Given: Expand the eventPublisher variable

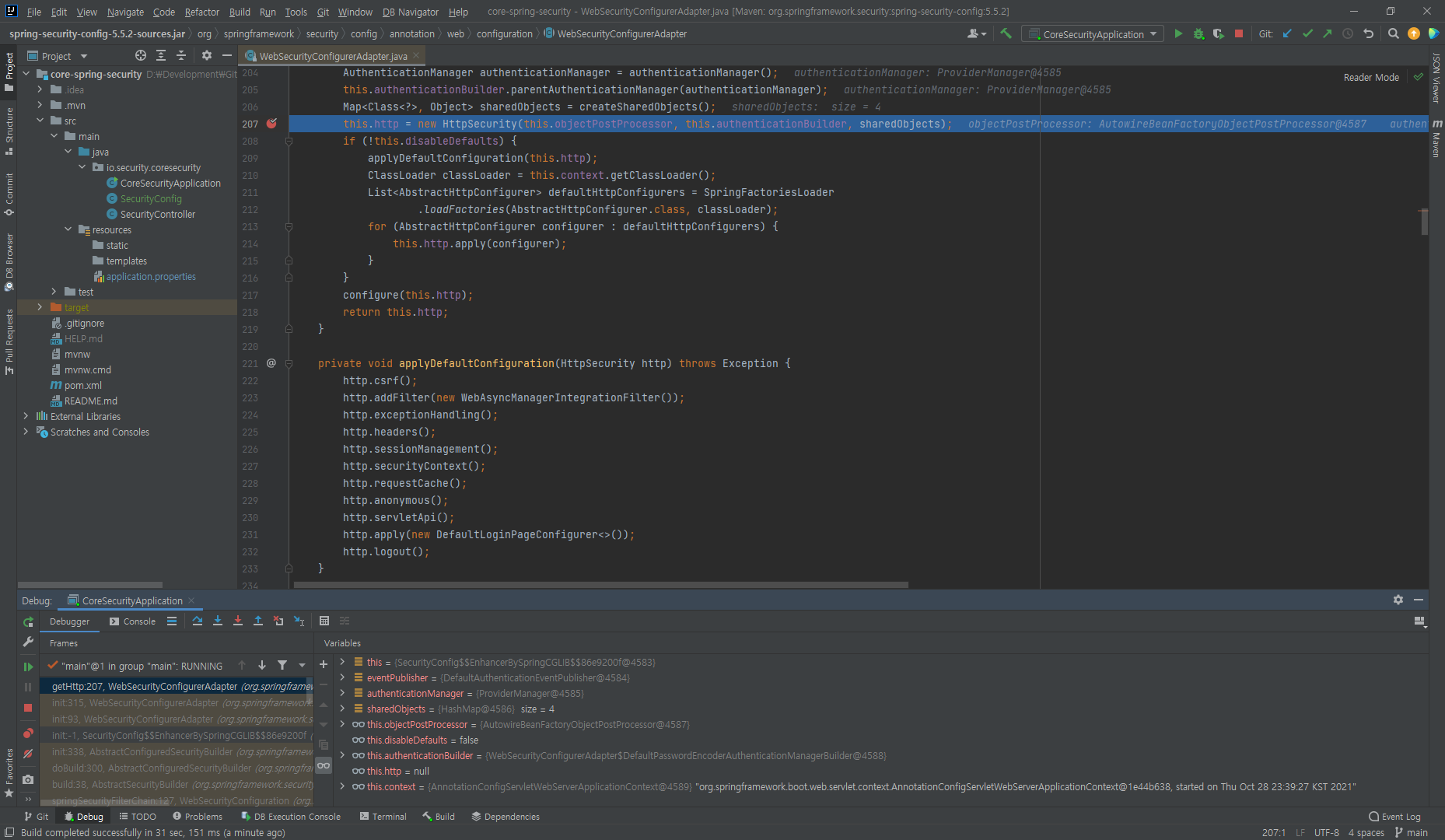Looking at the screenshot, I should click(x=342, y=677).
